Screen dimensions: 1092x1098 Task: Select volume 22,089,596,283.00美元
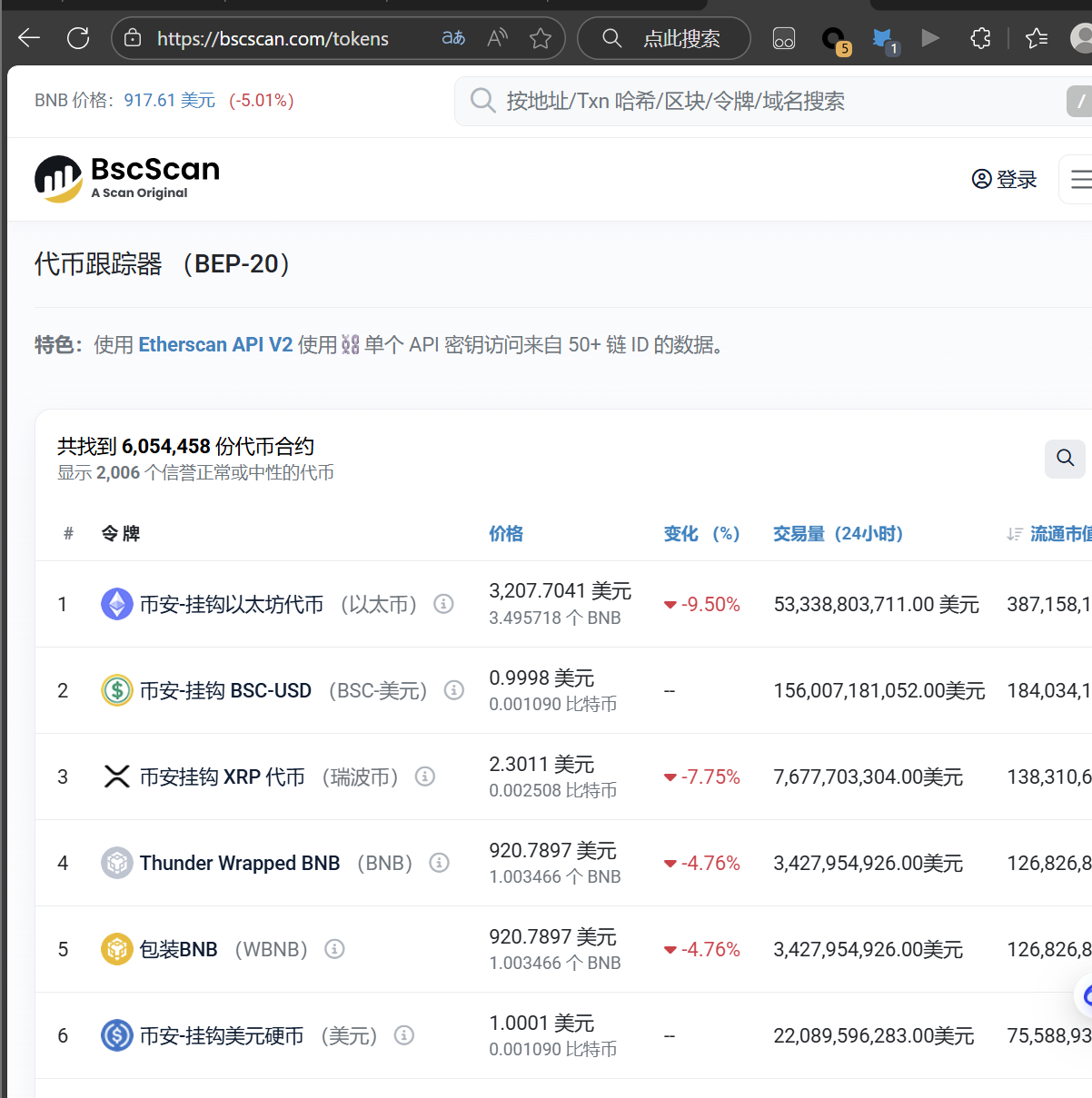pyautogui.click(x=874, y=1036)
